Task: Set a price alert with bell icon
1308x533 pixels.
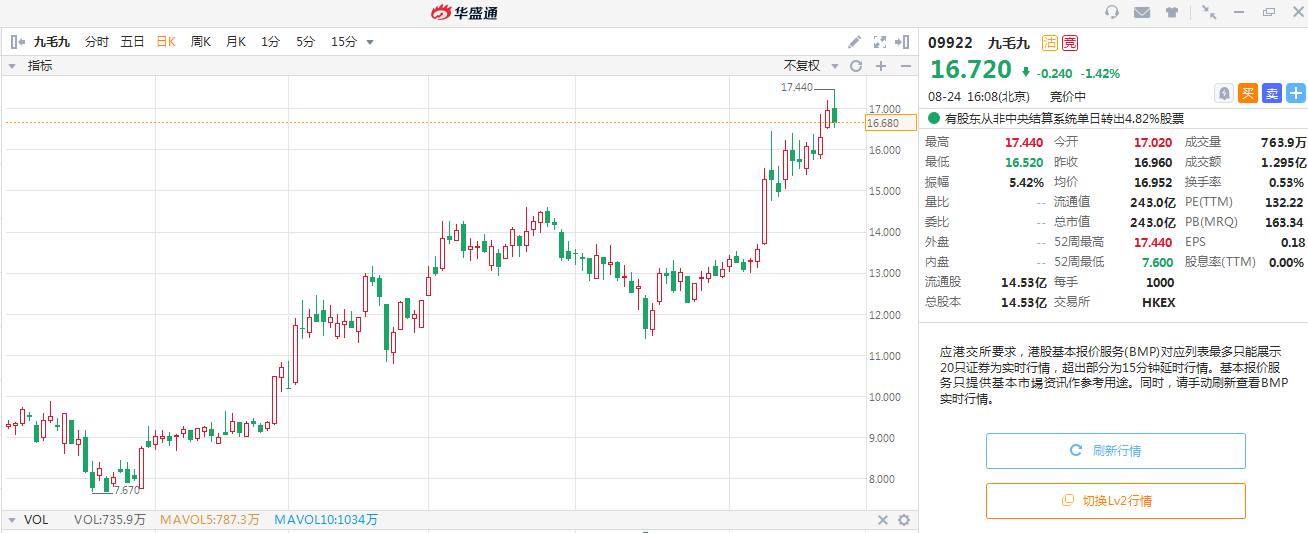Action: pos(1224,93)
